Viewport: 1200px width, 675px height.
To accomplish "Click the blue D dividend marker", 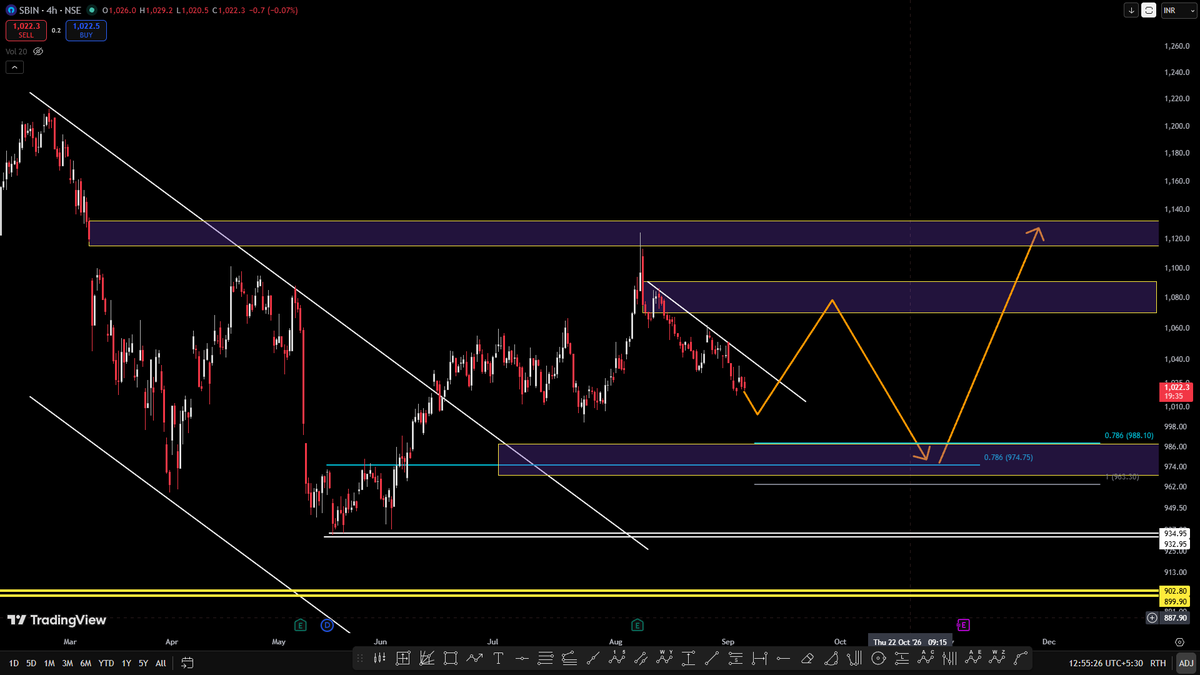I will [x=327, y=625].
